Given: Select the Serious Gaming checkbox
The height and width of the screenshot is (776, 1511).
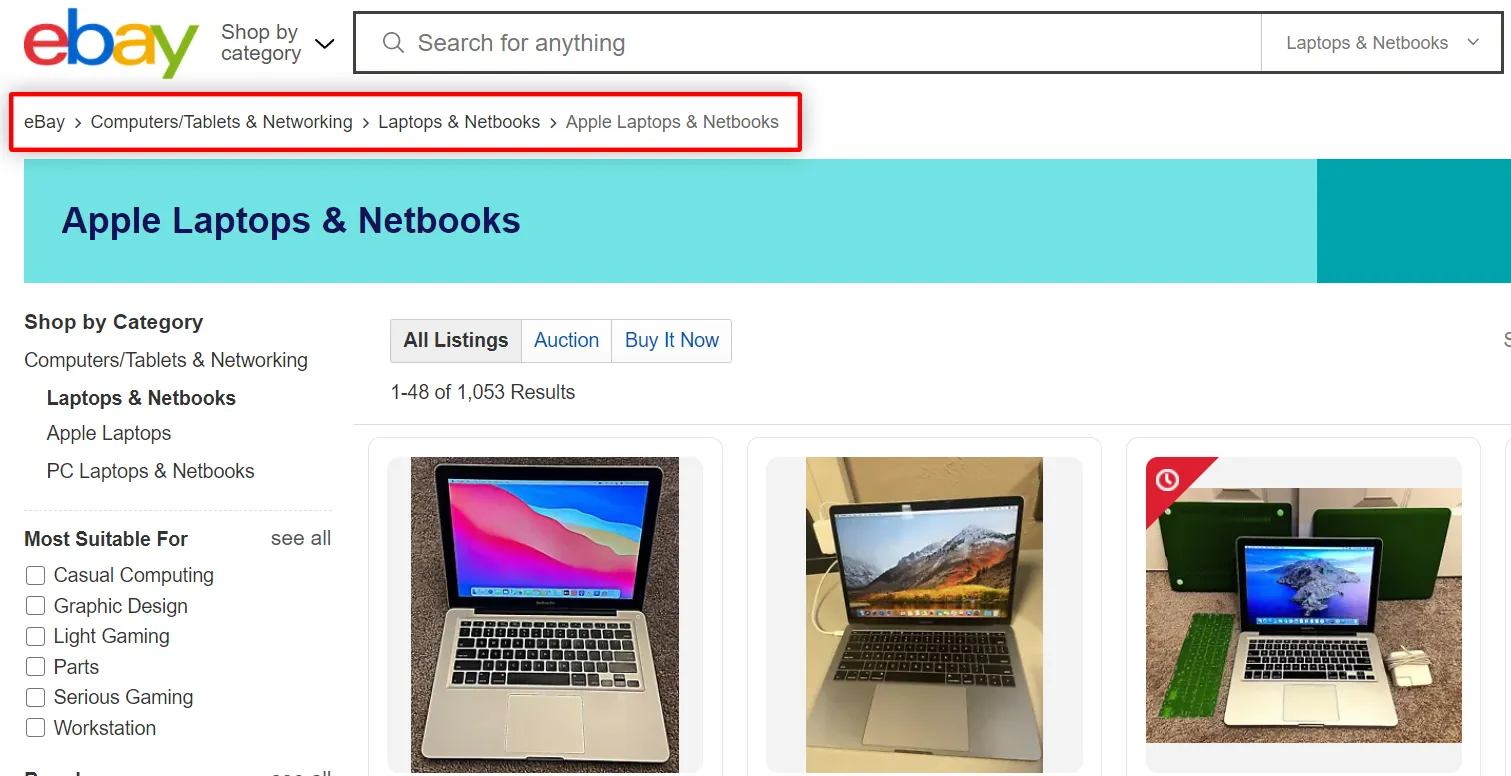Looking at the screenshot, I should point(35,697).
